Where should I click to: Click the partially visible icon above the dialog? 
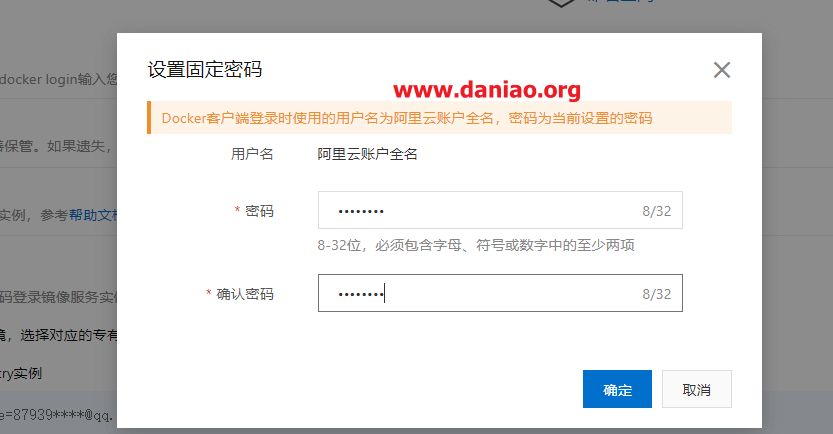pyautogui.click(x=561, y=3)
